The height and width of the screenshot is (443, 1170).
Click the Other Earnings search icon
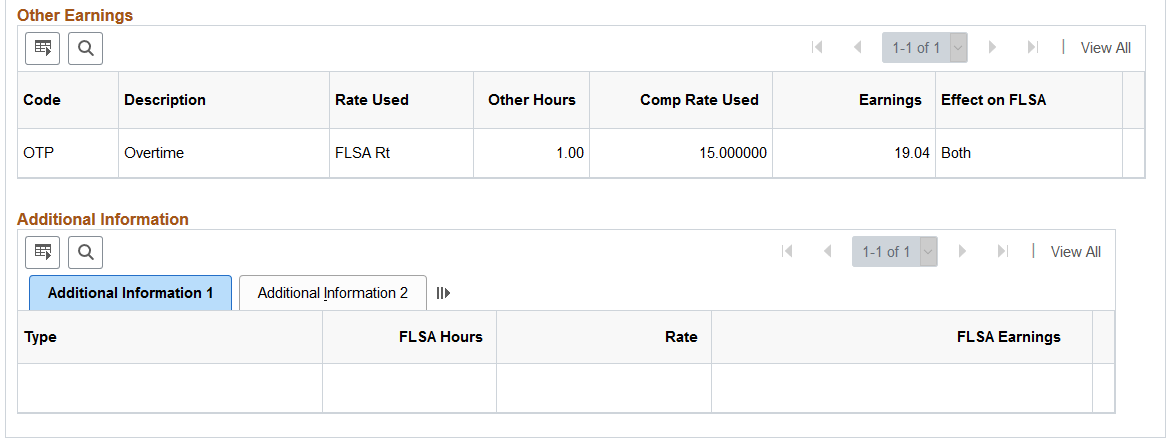[85, 48]
